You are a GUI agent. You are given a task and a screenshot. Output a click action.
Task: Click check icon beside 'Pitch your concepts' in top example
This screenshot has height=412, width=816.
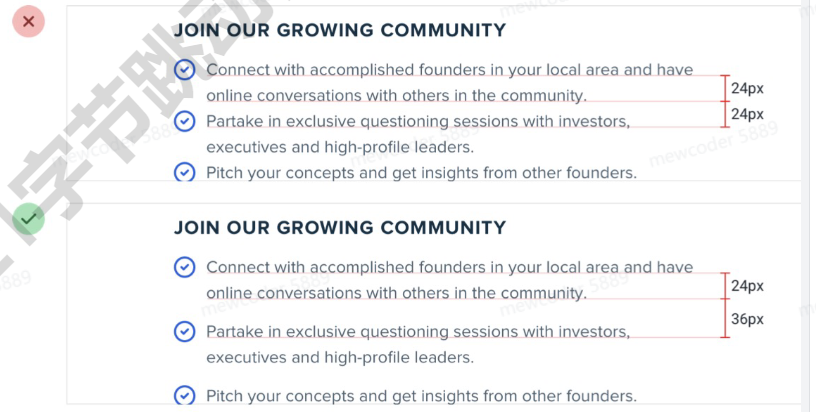pyautogui.click(x=184, y=172)
